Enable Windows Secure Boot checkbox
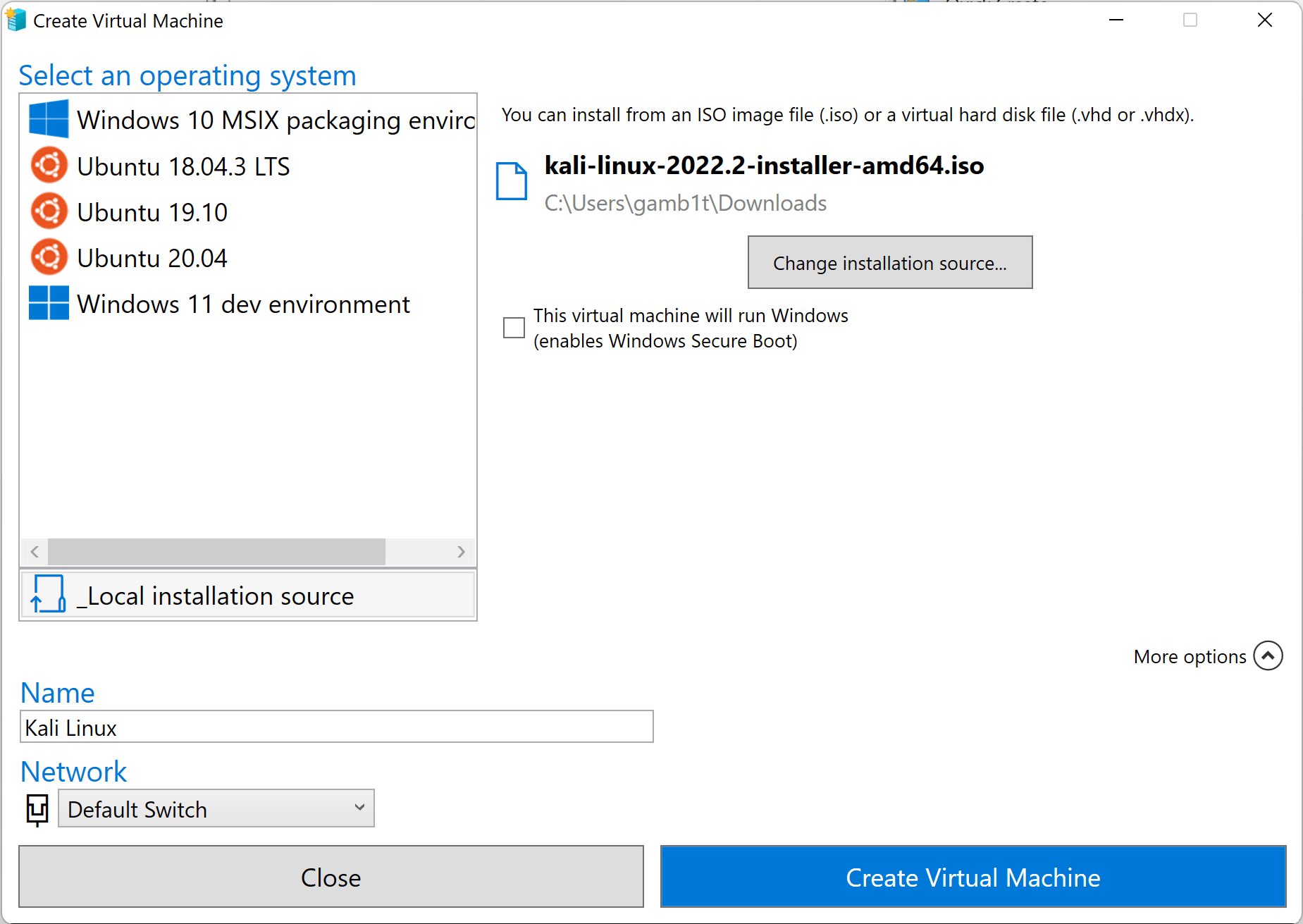The height and width of the screenshot is (924, 1303). tap(514, 327)
